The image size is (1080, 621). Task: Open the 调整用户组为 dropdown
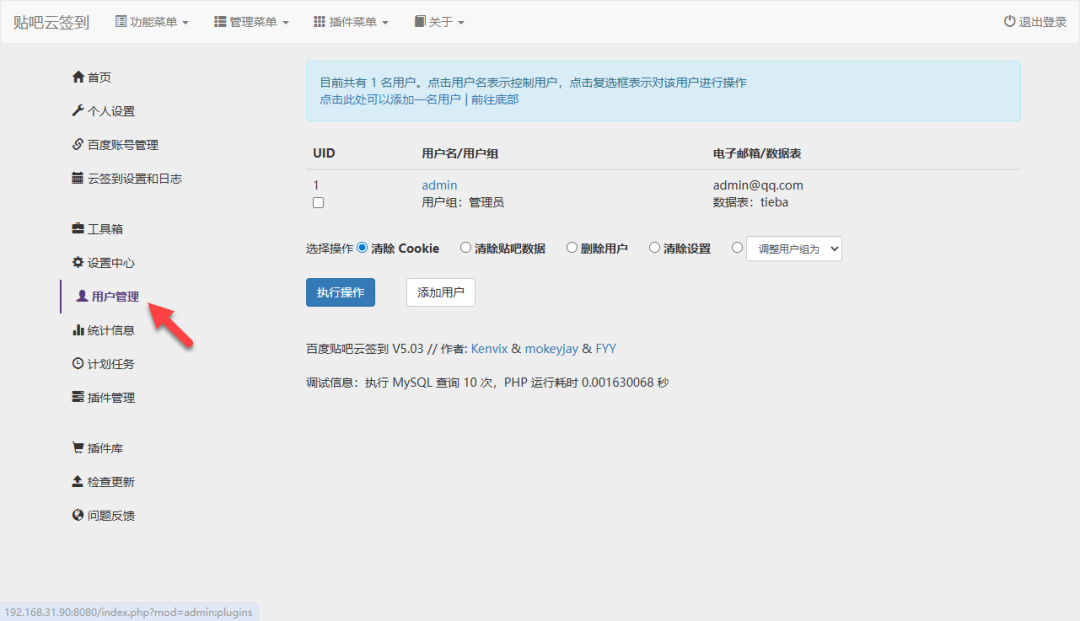[x=794, y=249]
